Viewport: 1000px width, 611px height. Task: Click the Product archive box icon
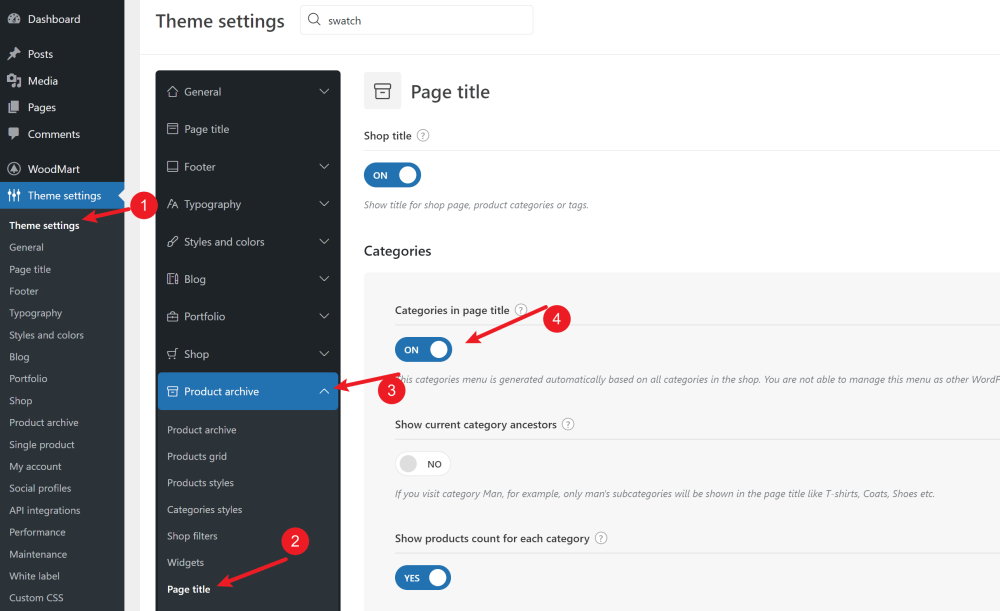(x=172, y=392)
